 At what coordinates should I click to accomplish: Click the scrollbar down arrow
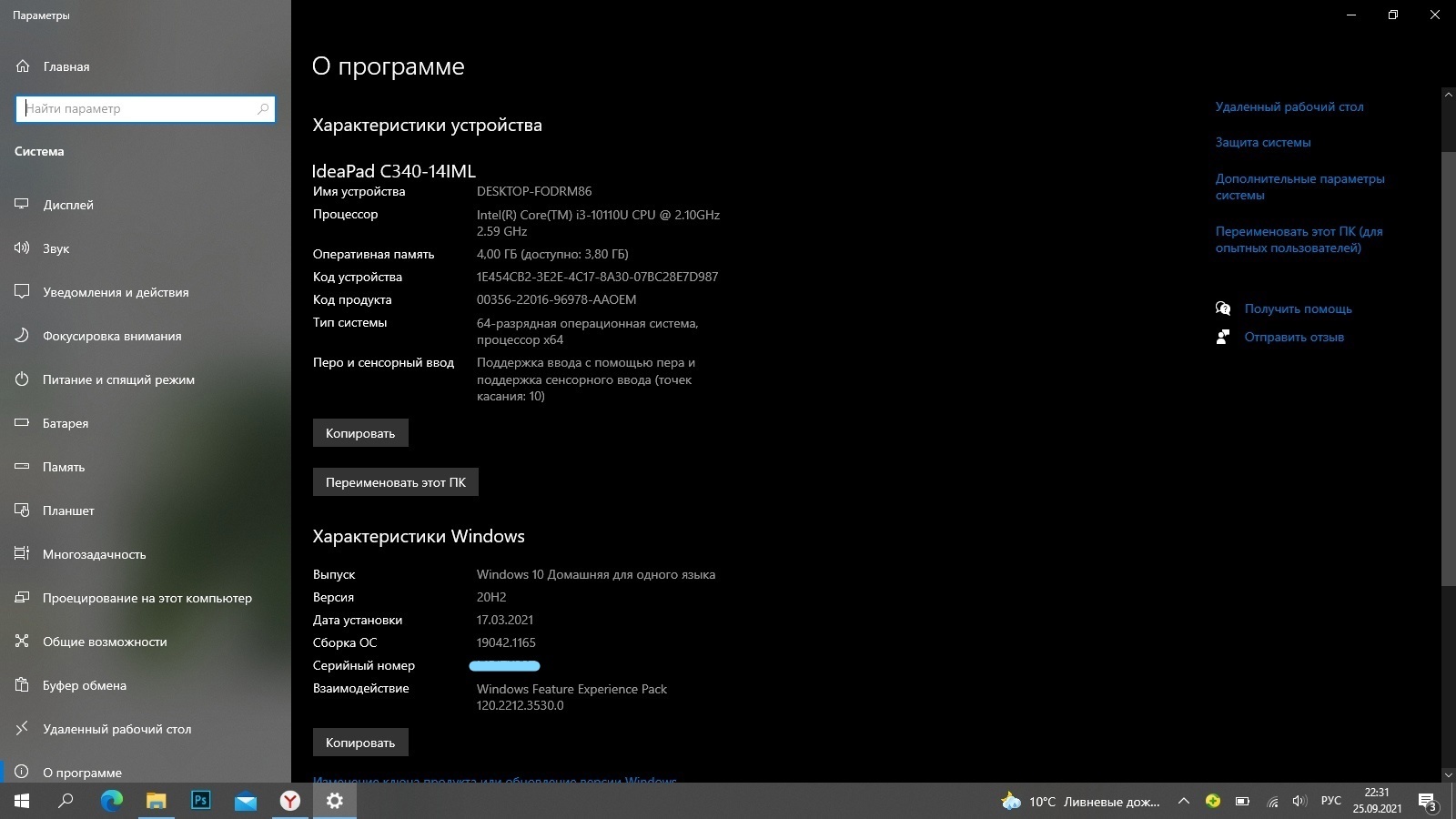pos(1449,774)
